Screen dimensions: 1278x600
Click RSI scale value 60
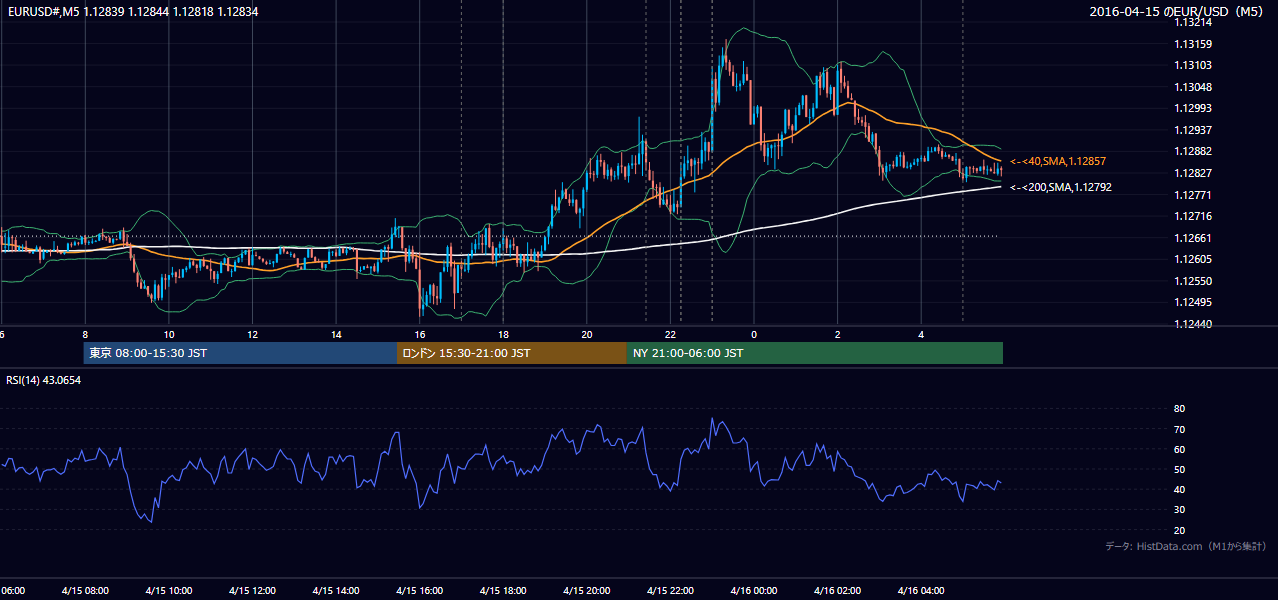pos(1179,449)
